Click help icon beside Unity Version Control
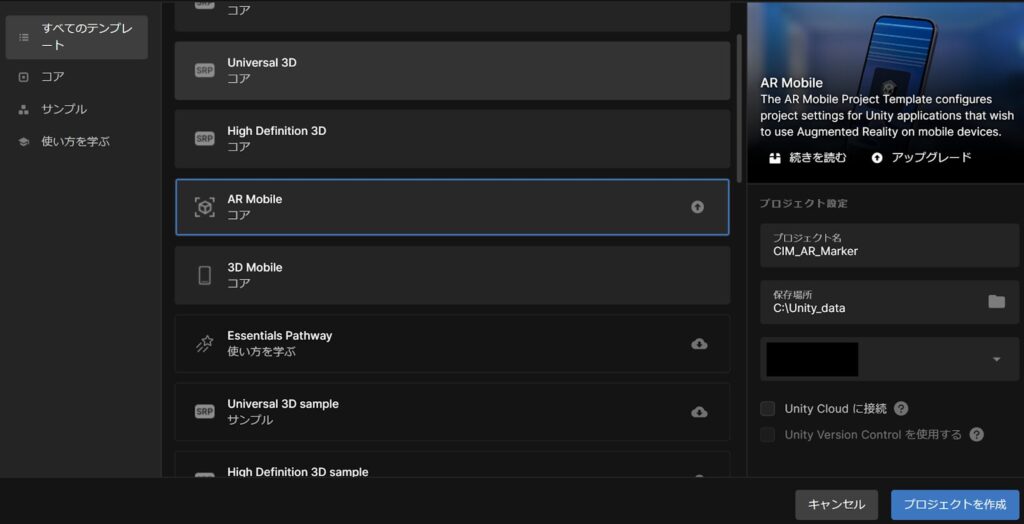This screenshot has height=524, width=1024. (x=977, y=435)
